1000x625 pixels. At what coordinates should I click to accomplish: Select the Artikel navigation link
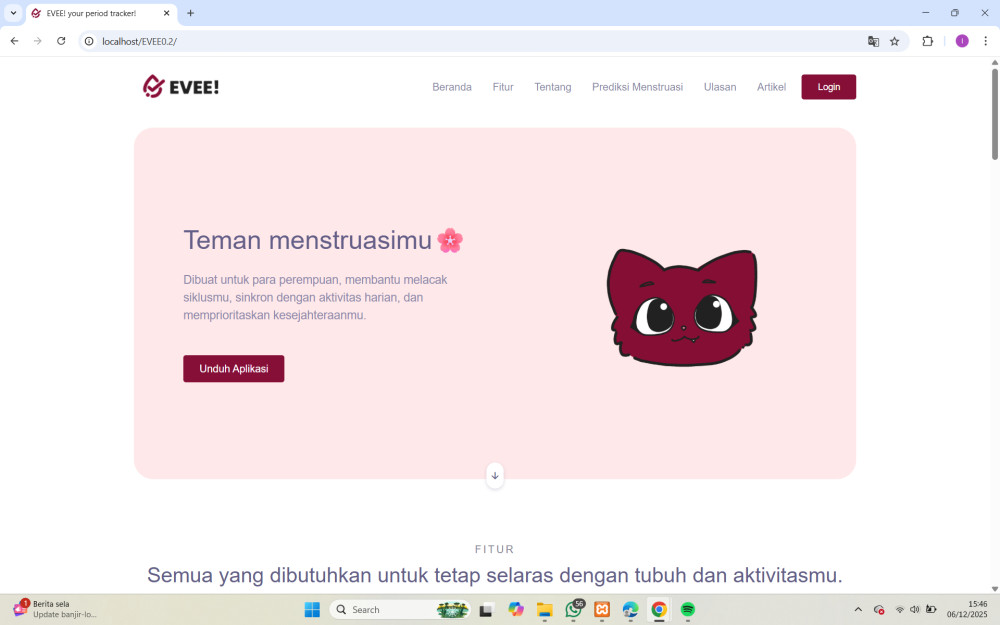[771, 87]
